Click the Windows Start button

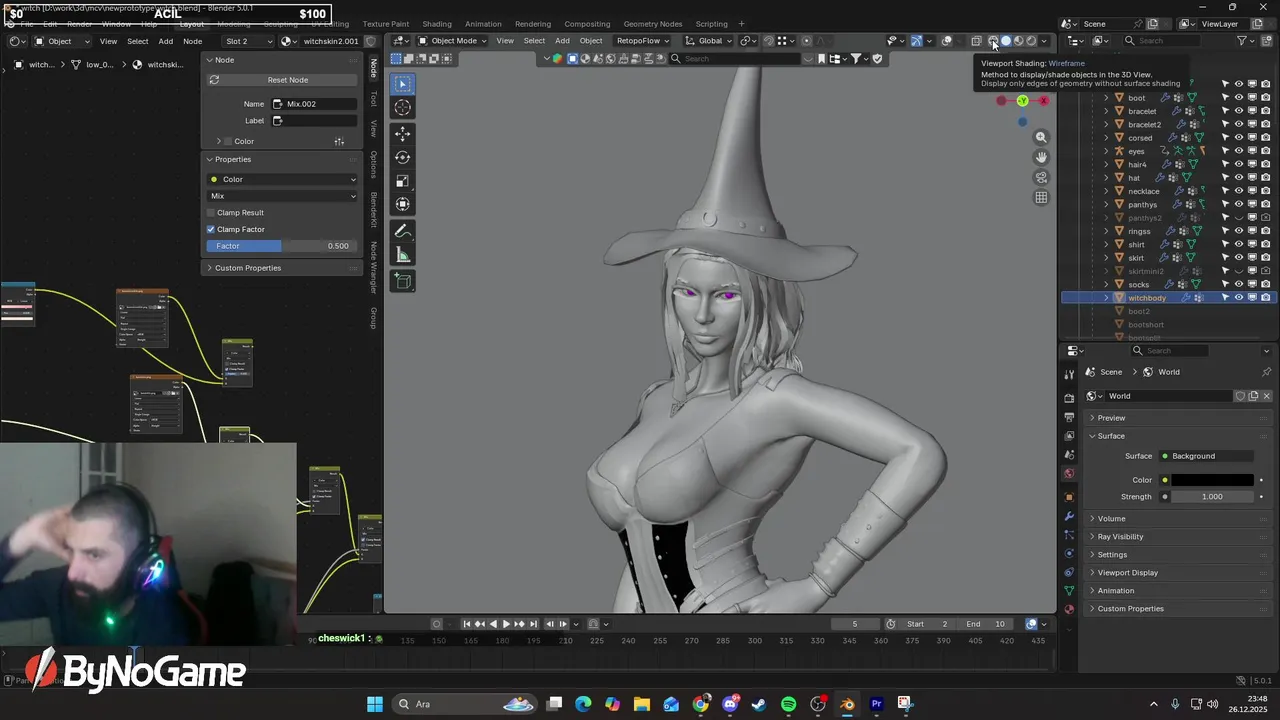375,704
